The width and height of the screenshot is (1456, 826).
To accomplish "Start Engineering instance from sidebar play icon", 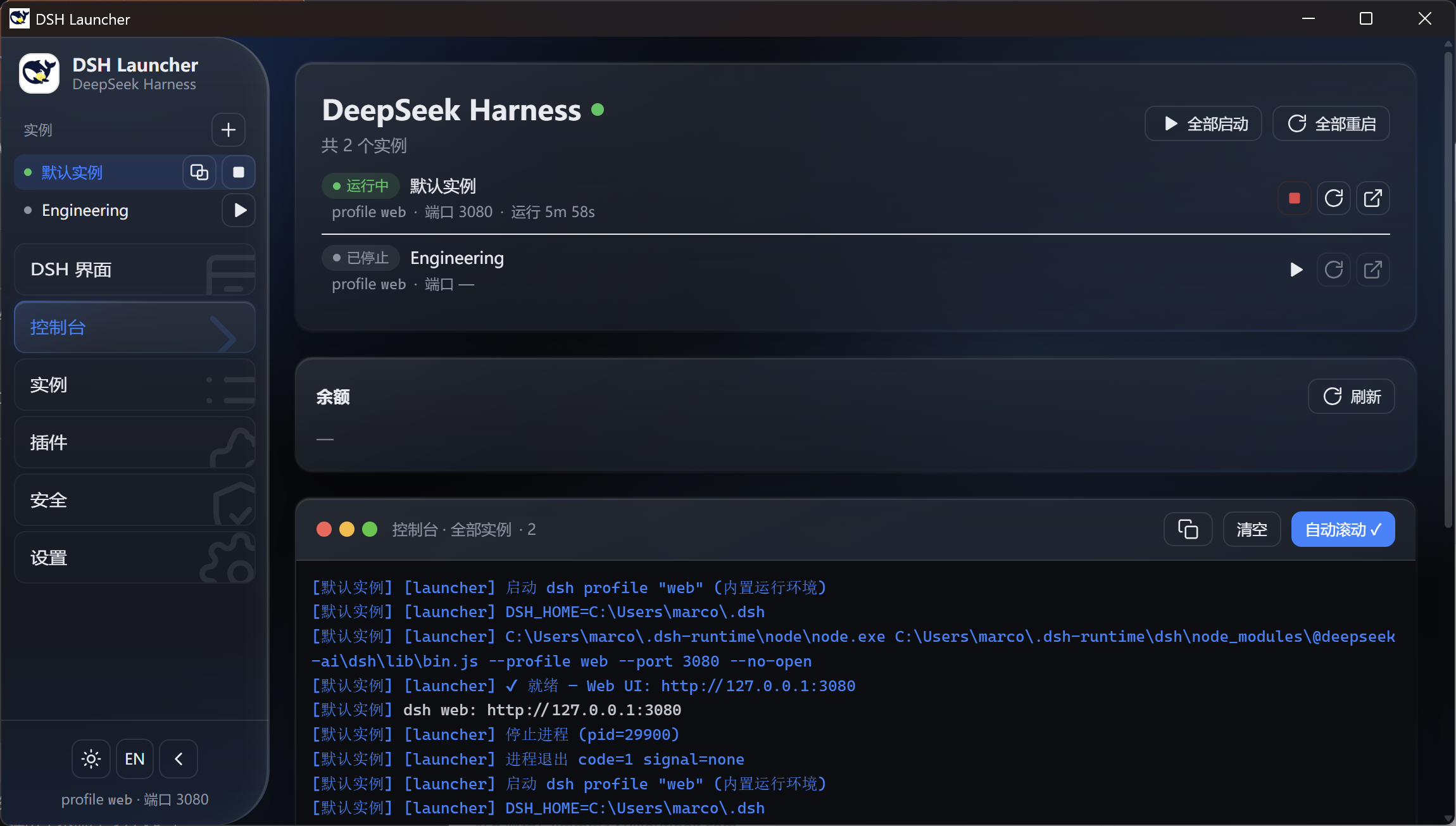I will click(x=239, y=210).
